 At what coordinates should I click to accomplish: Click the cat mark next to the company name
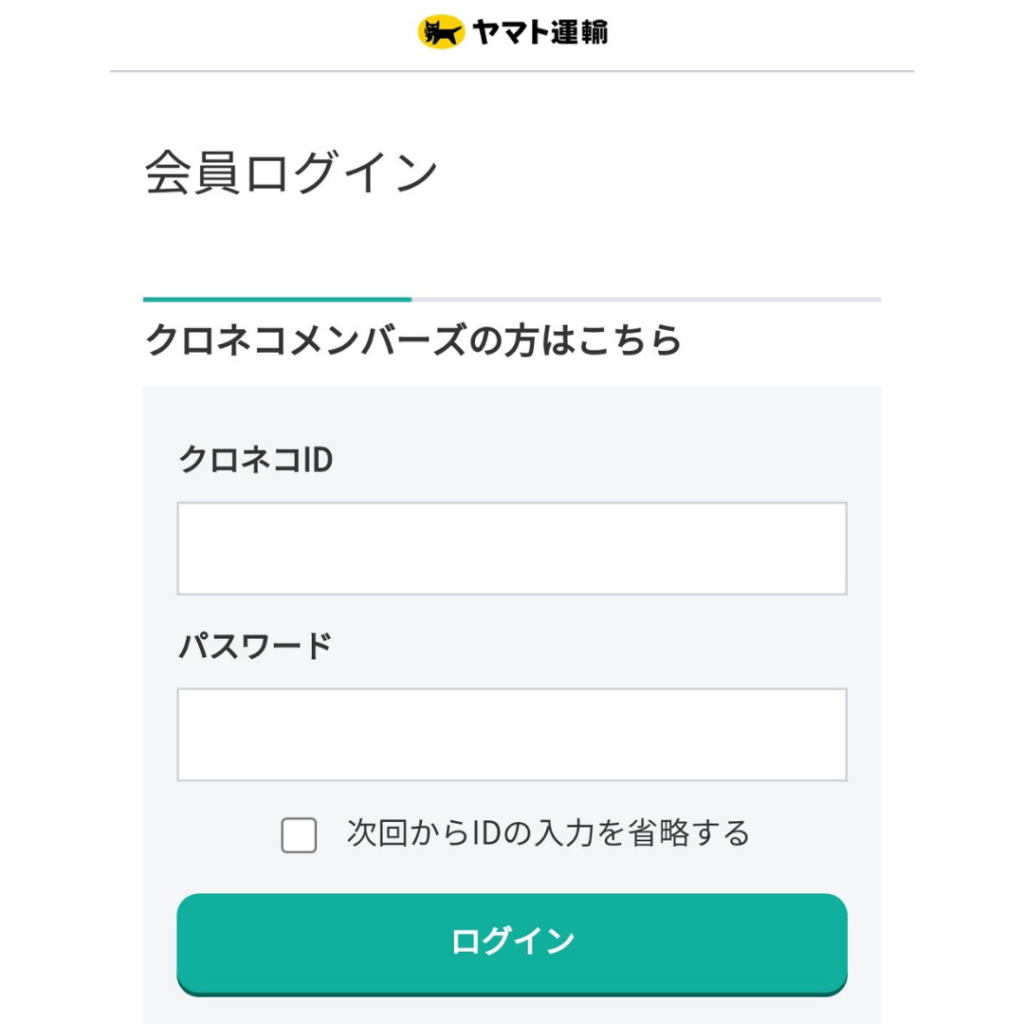[443, 30]
